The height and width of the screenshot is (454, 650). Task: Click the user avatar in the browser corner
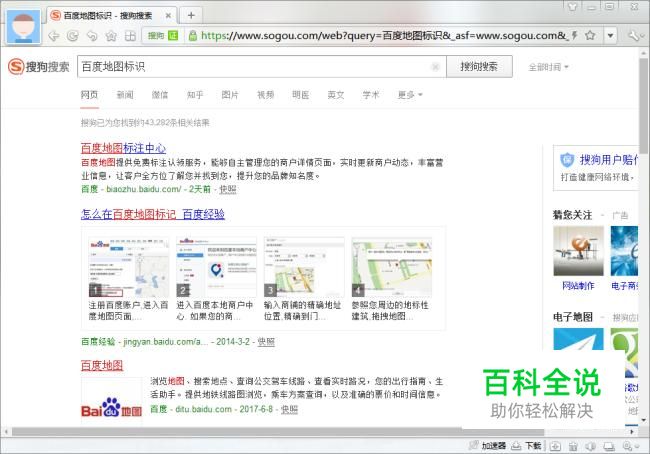click(24, 27)
